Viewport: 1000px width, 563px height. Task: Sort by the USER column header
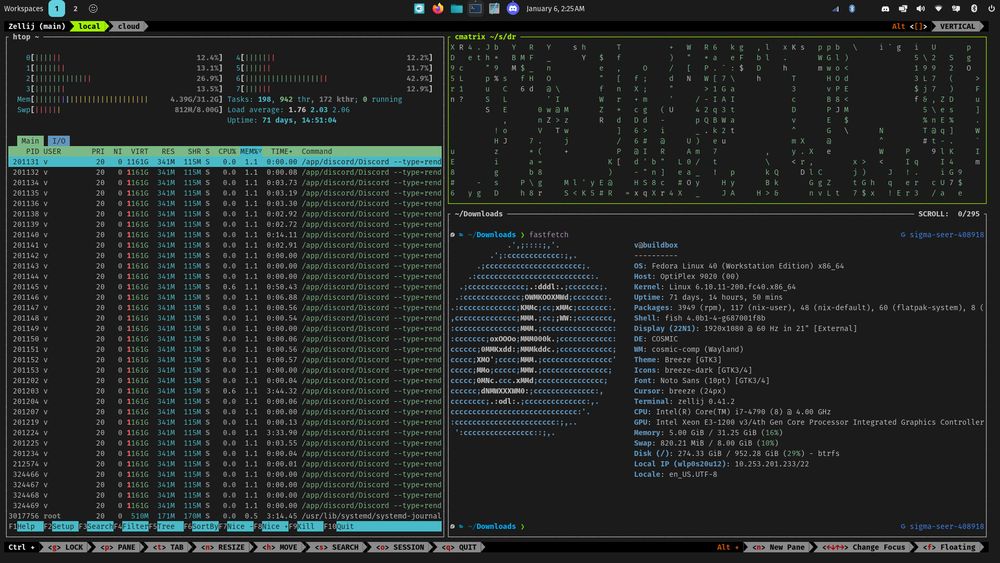[x=52, y=151]
